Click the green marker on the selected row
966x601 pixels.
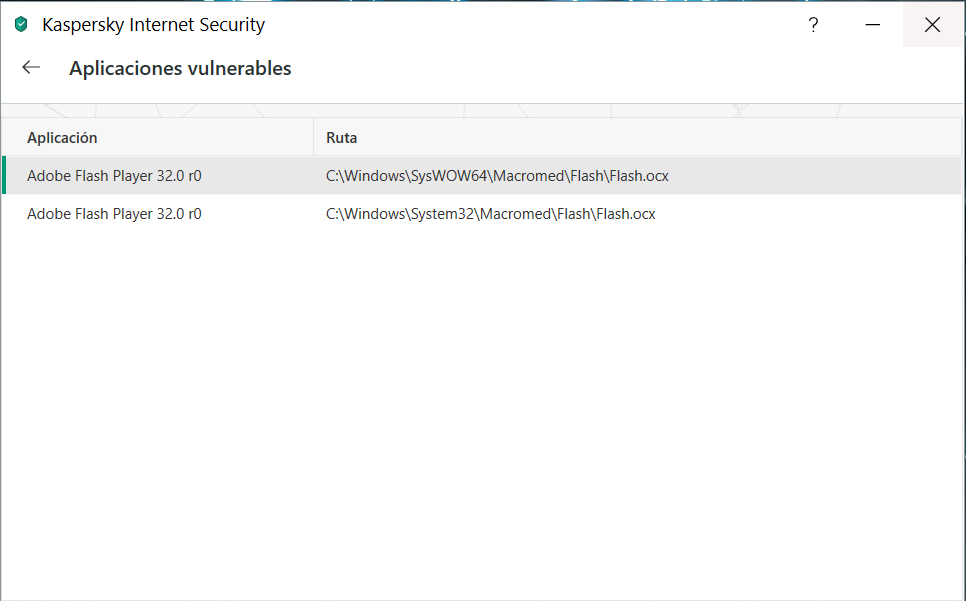tap(4, 176)
